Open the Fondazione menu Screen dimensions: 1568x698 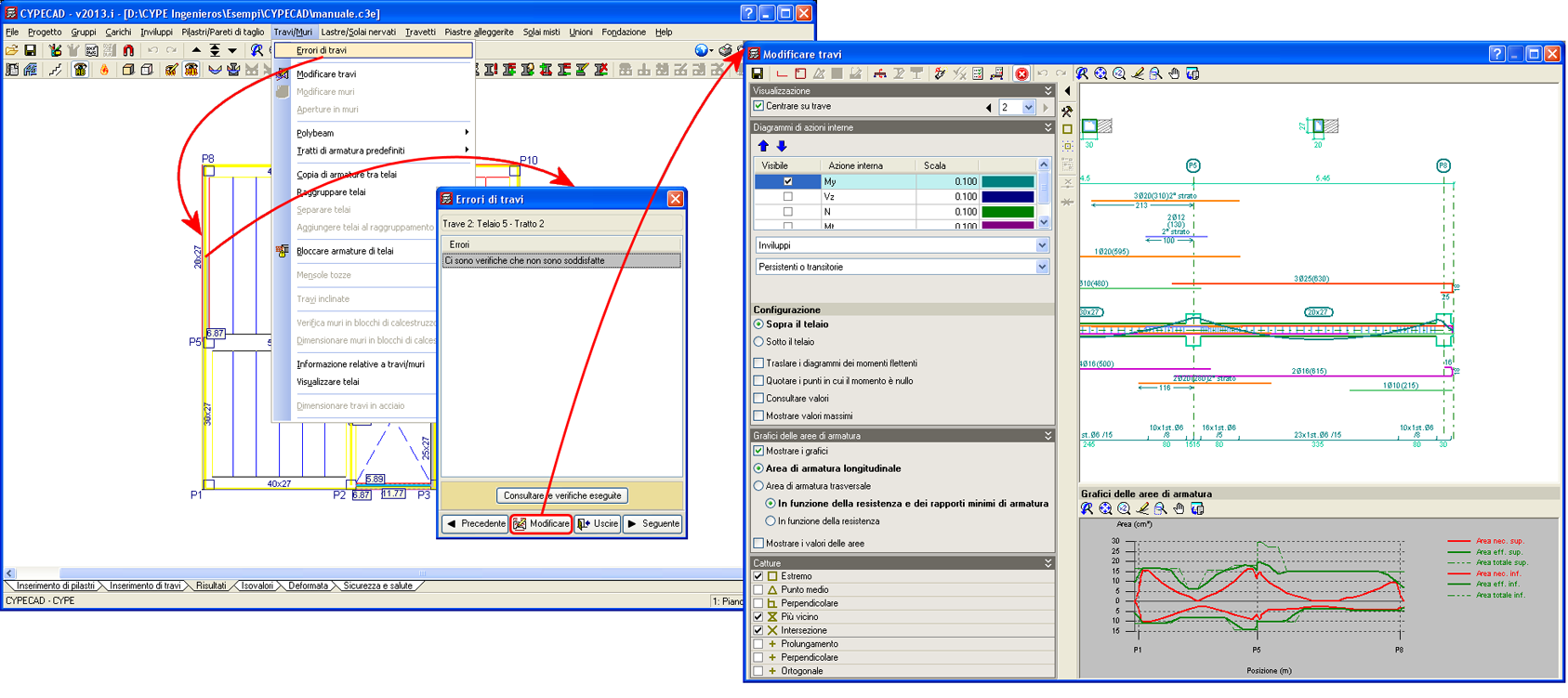[x=624, y=32]
